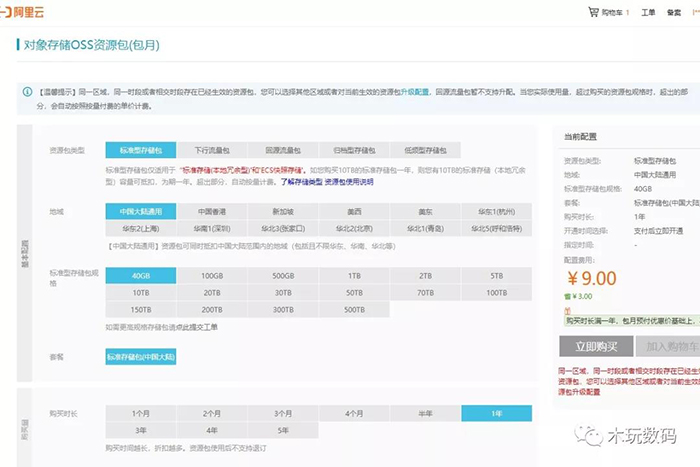This screenshot has width=700, height=467.
Task: Set purchase duration to 4个月
Action: click(354, 413)
